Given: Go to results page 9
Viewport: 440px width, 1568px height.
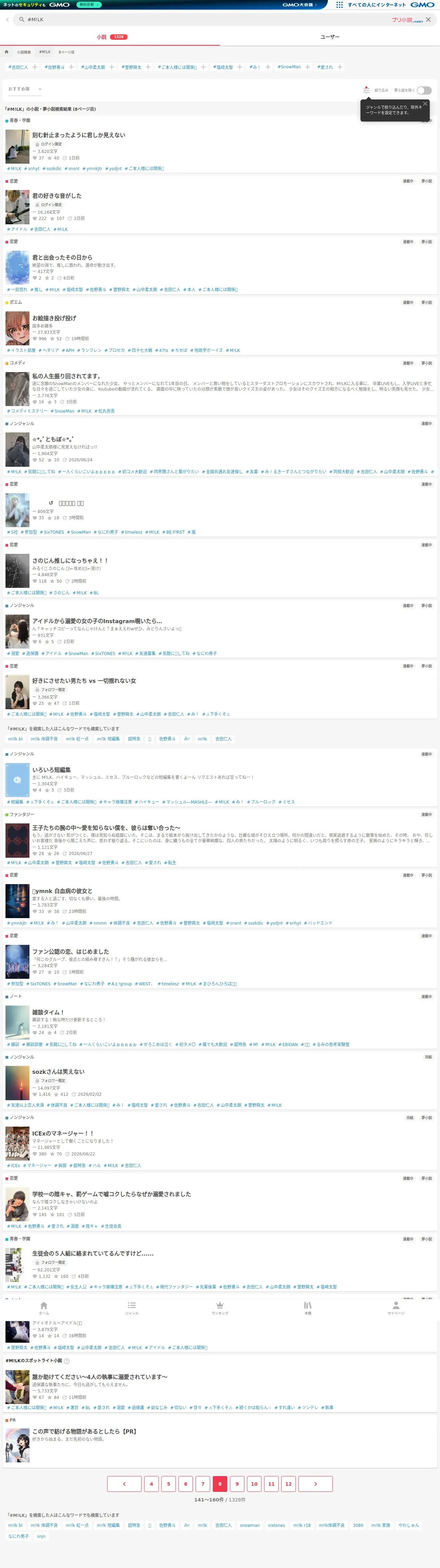Looking at the screenshot, I should (x=237, y=1483).
